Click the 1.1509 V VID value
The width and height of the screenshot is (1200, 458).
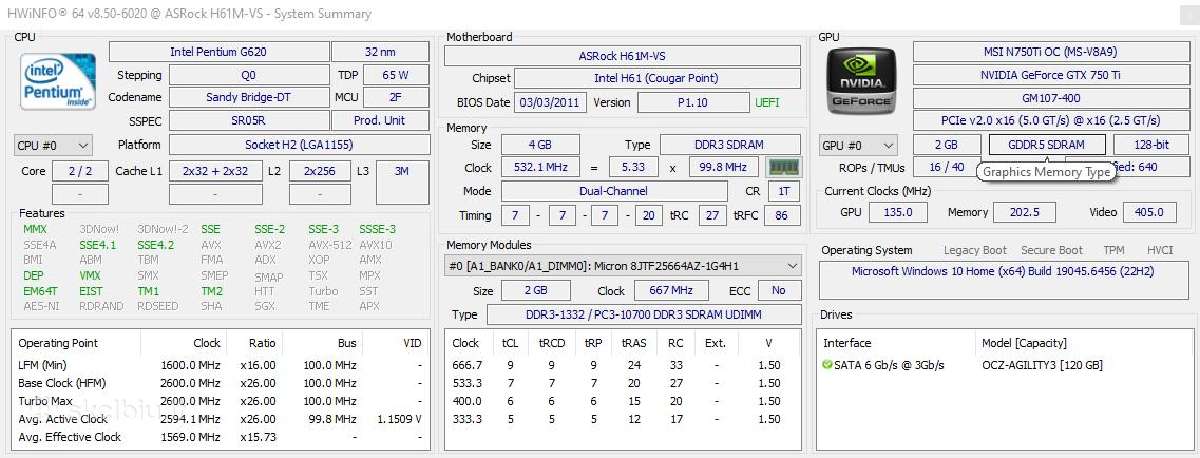(x=398, y=419)
